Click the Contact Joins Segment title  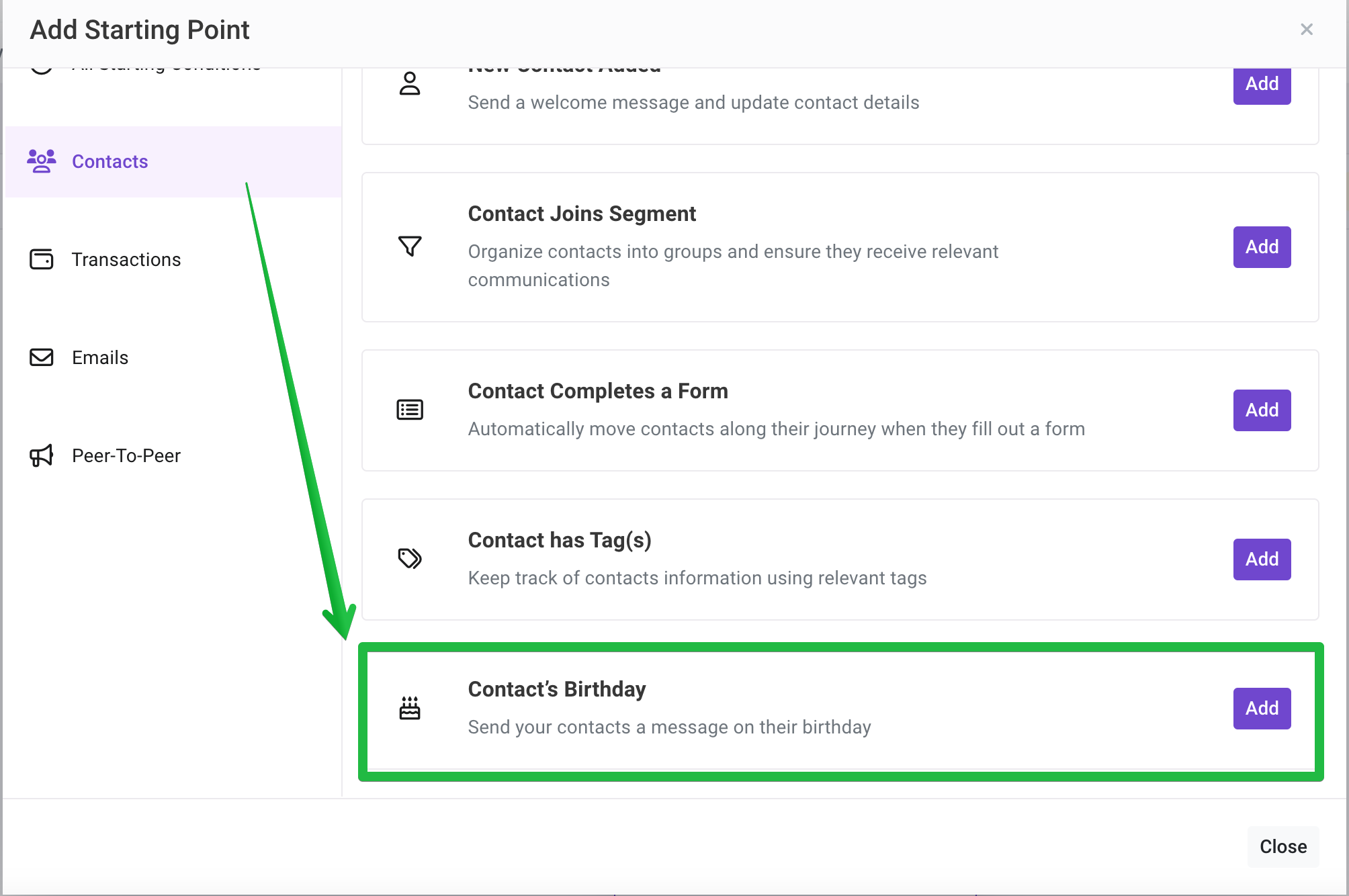582,214
